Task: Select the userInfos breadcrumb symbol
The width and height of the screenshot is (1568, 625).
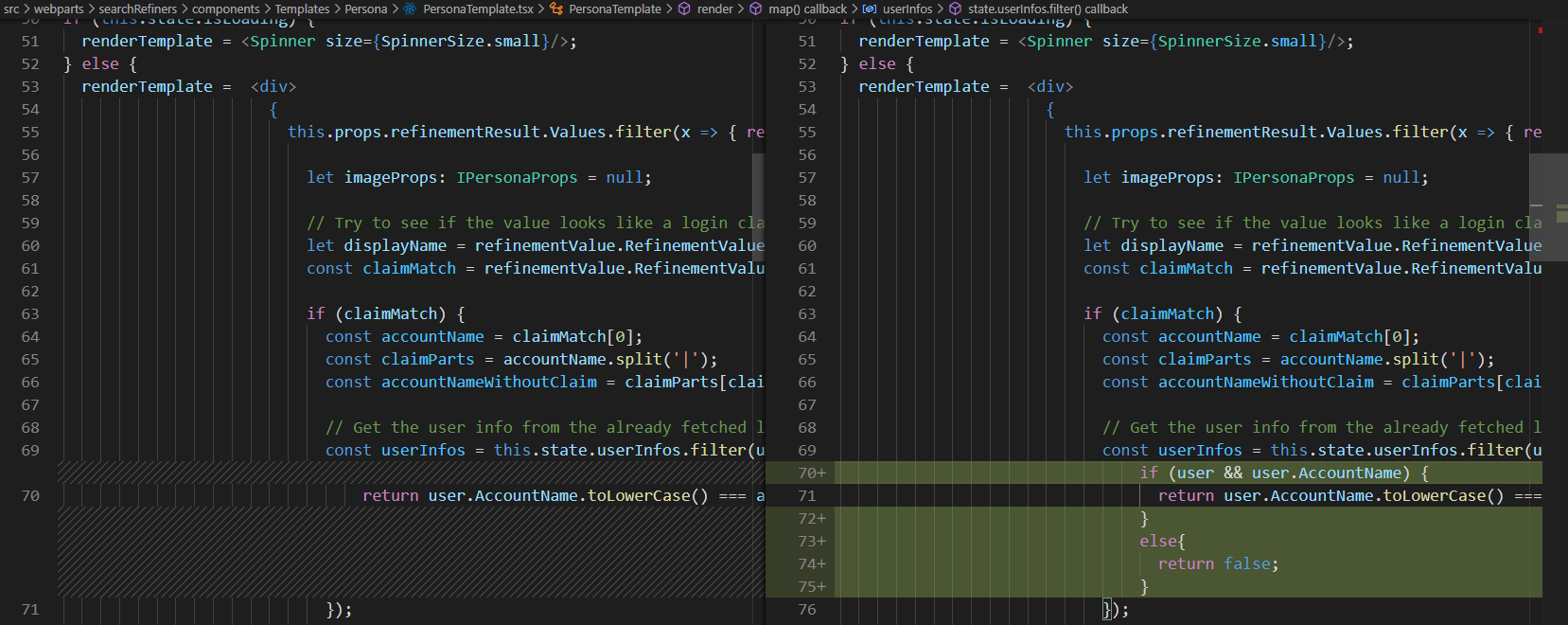Action: (907, 9)
